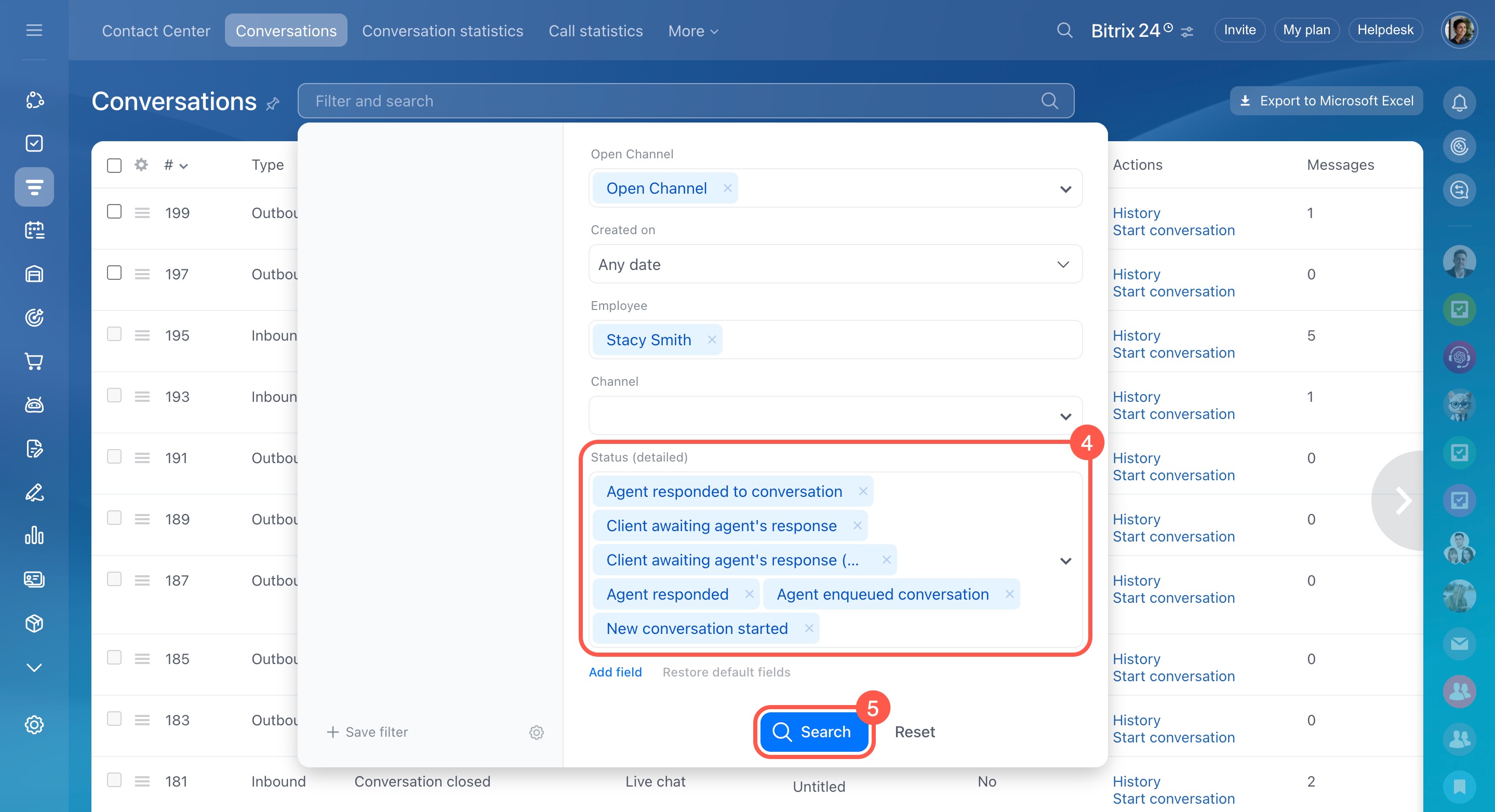Image resolution: width=1495 pixels, height=812 pixels.
Task: Click the grid settings gear icon
Action: click(141, 165)
